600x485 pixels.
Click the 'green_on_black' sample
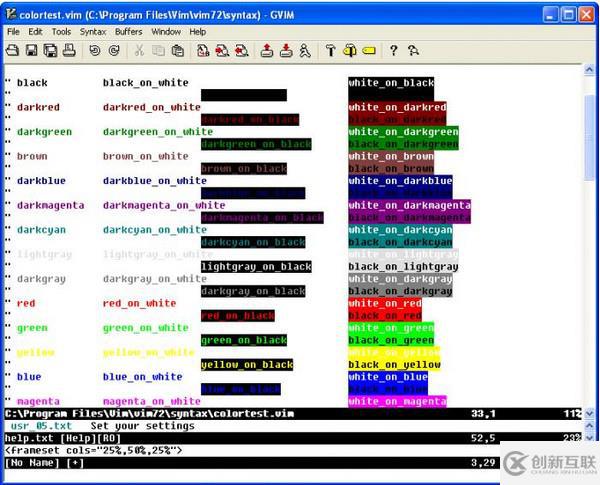[x=244, y=340]
